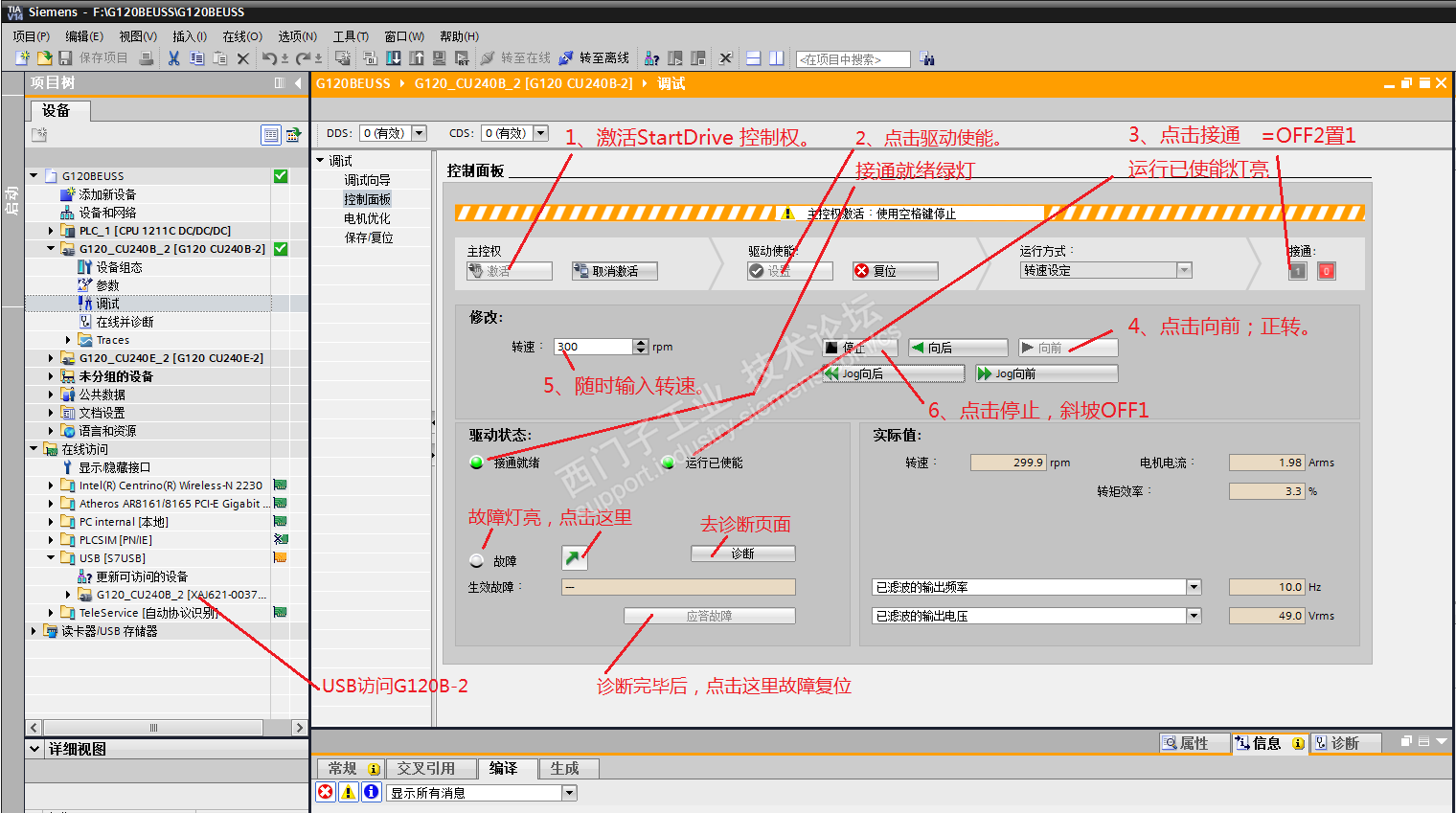Click the 复位 button
The width and height of the screenshot is (1456, 813).
pos(895,271)
